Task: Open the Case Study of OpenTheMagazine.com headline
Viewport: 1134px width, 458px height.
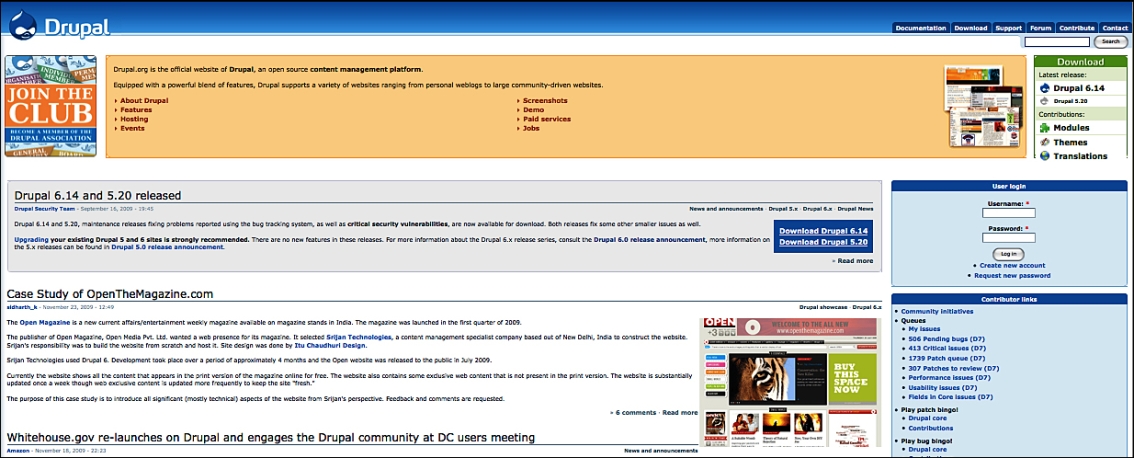Action: 110,294
